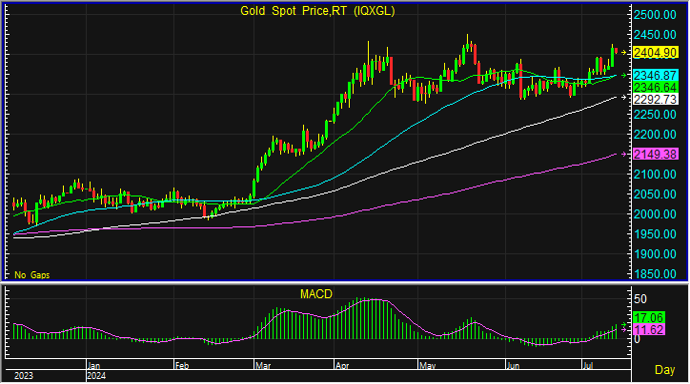Viewport: 690px width, 384px height.
Task: Click the No Gaps setting label
Action: pyautogui.click(x=32, y=275)
